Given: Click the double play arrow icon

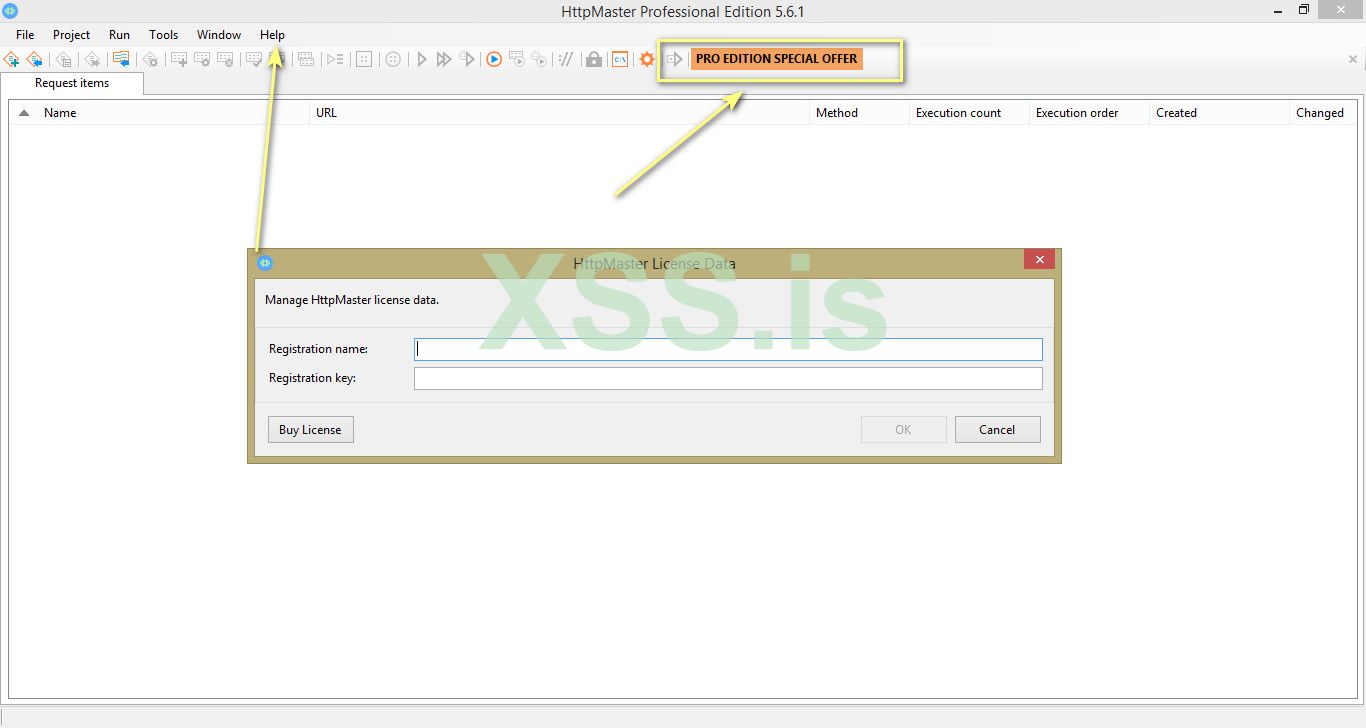Looking at the screenshot, I should (x=444, y=59).
